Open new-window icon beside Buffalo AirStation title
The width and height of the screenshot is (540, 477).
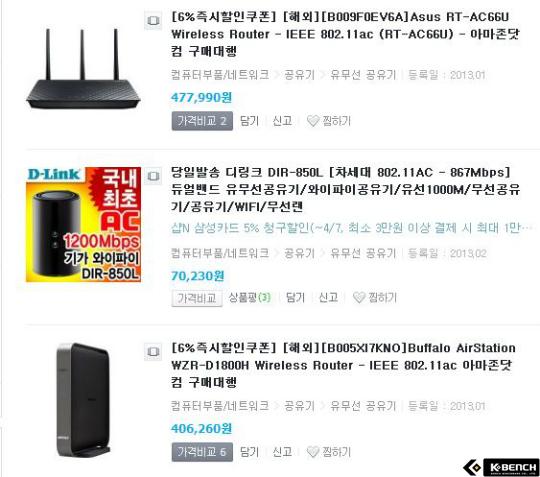point(153,352)
